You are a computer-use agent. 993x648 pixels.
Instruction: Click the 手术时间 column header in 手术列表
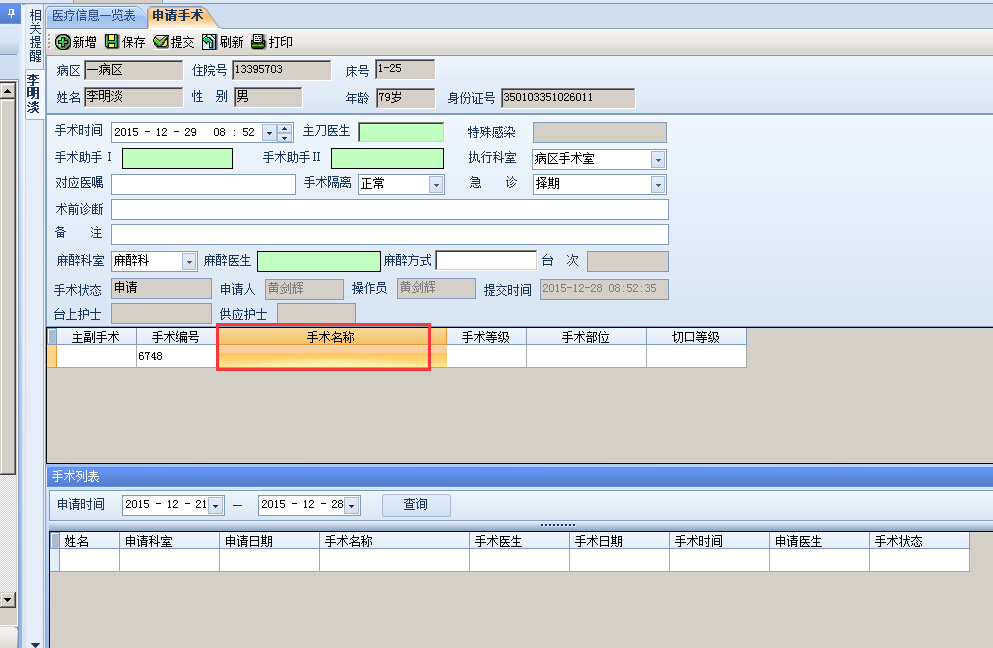click(x=719, y=541)
